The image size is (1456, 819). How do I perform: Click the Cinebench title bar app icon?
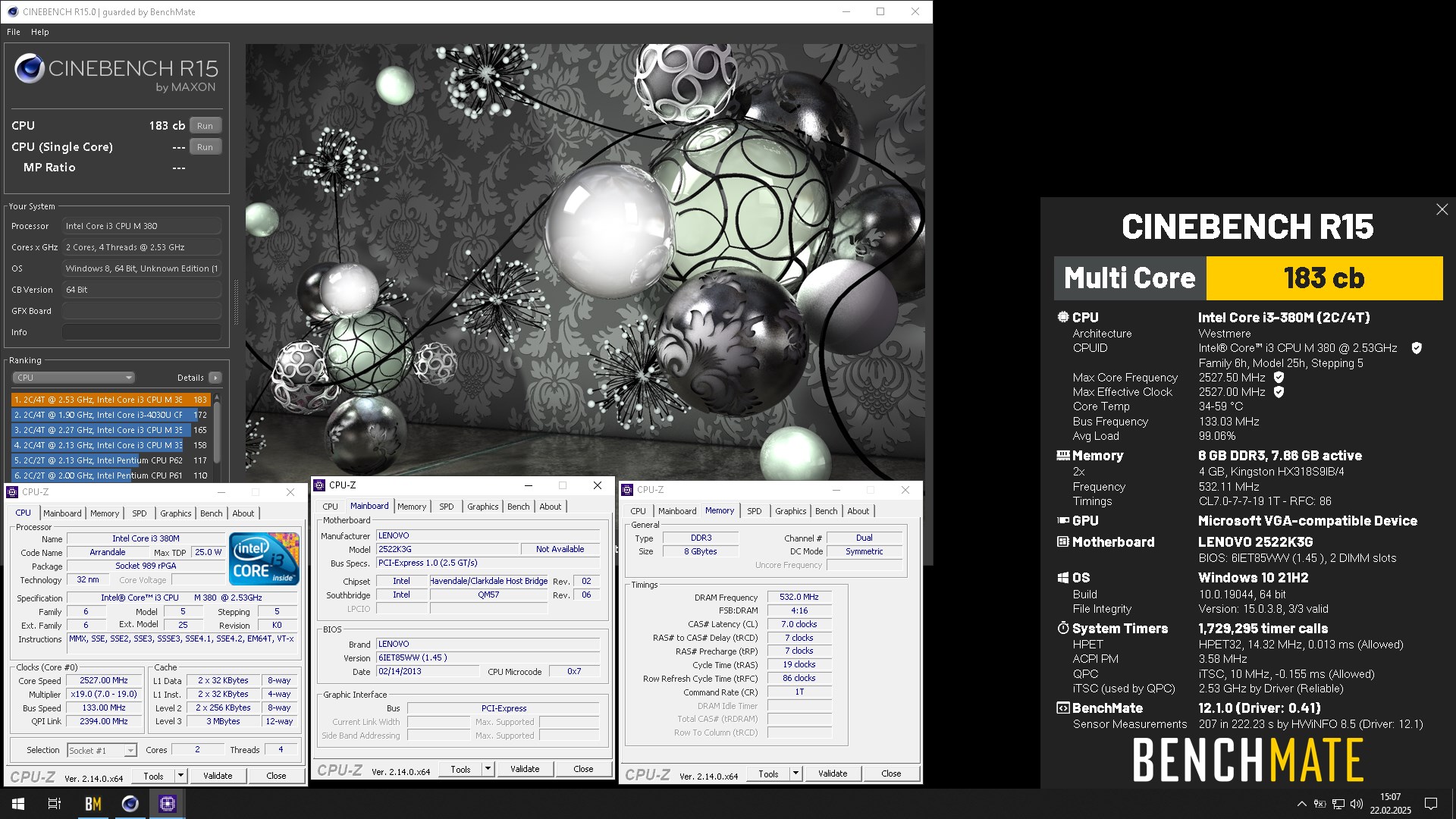click(12, 11)
